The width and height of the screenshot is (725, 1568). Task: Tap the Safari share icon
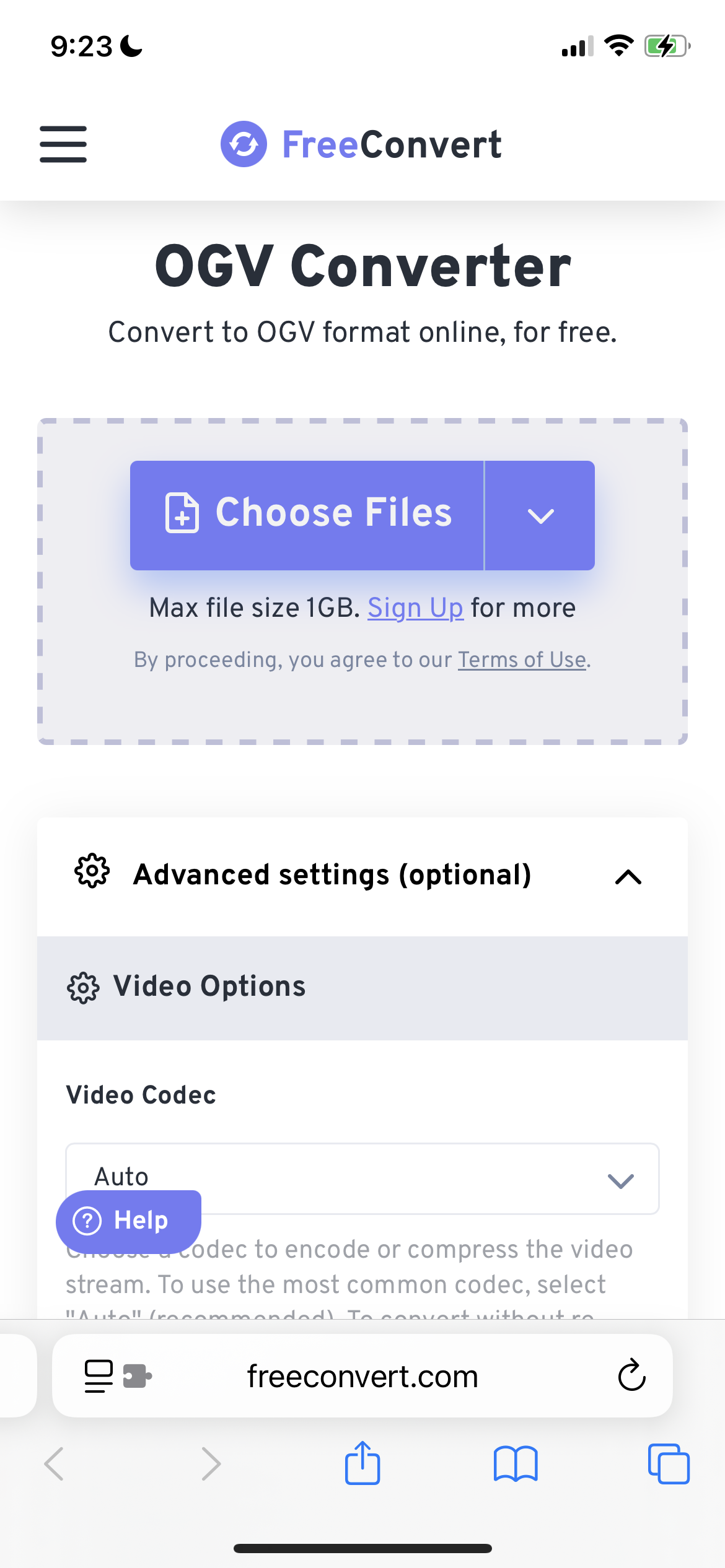[362, 1463]
